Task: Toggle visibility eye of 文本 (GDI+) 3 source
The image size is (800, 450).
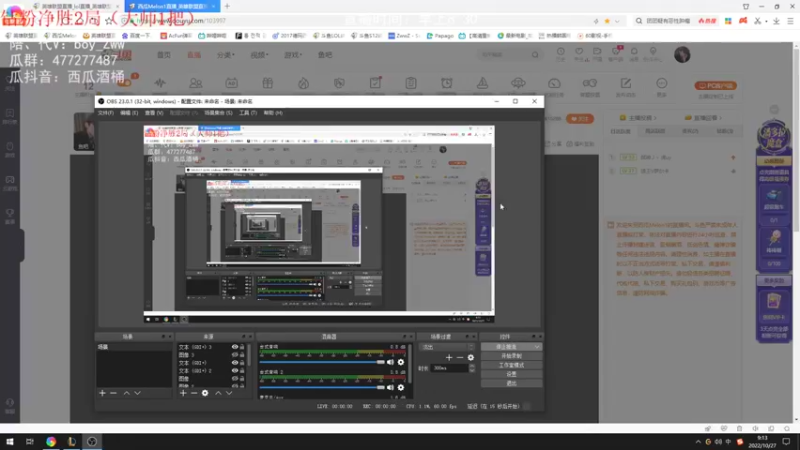Action: [235, 347]
